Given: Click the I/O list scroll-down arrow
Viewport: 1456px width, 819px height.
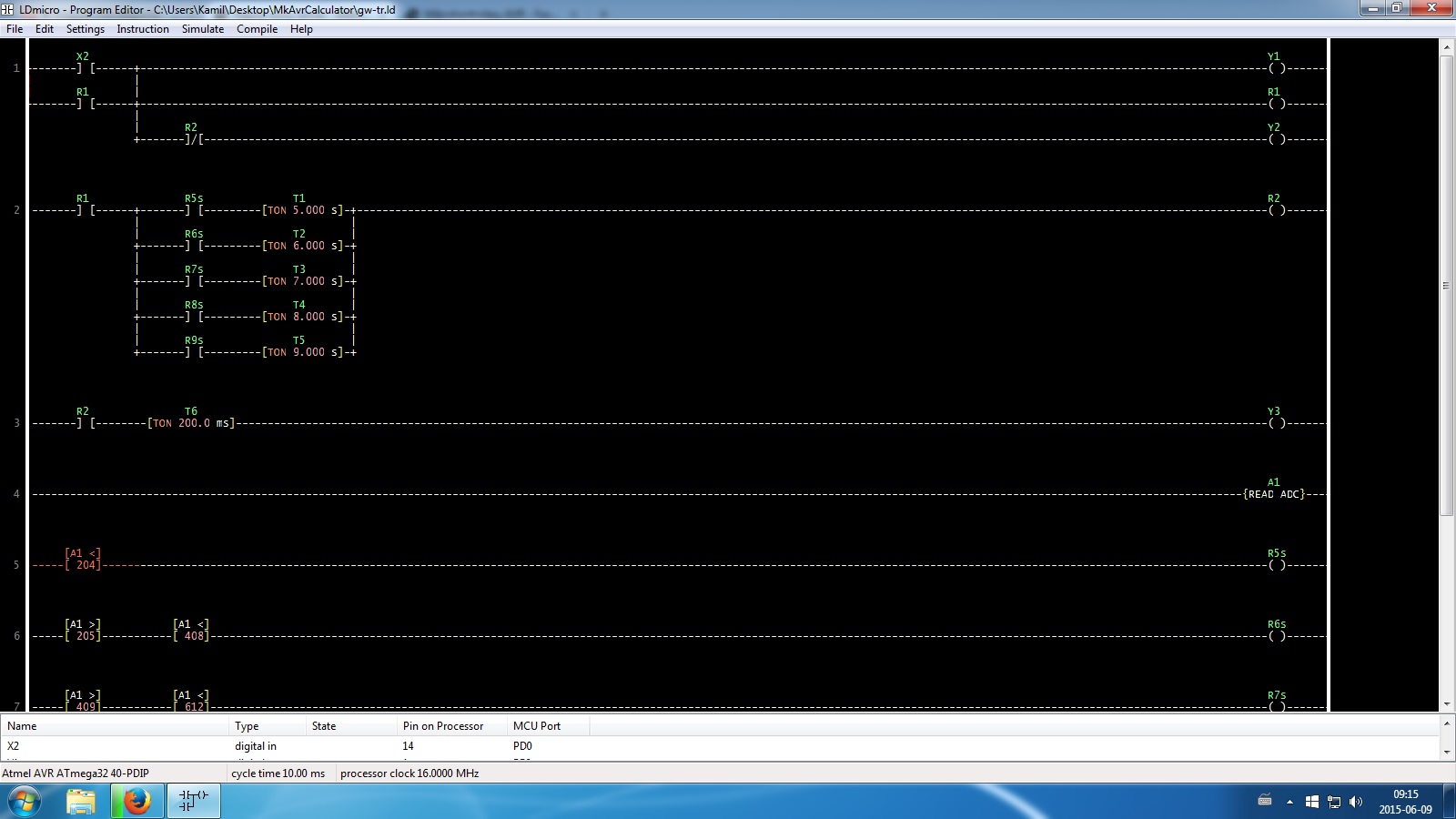Looking at the screenshot, I should [1447, 753].
